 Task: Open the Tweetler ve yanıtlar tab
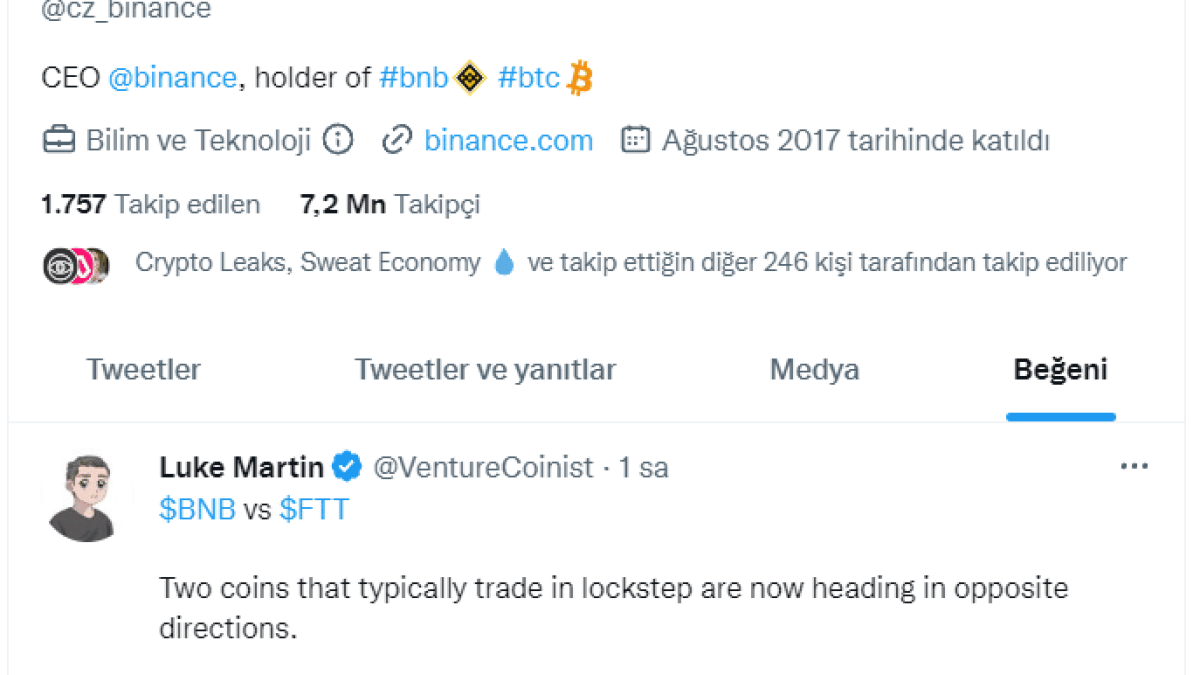485,370
